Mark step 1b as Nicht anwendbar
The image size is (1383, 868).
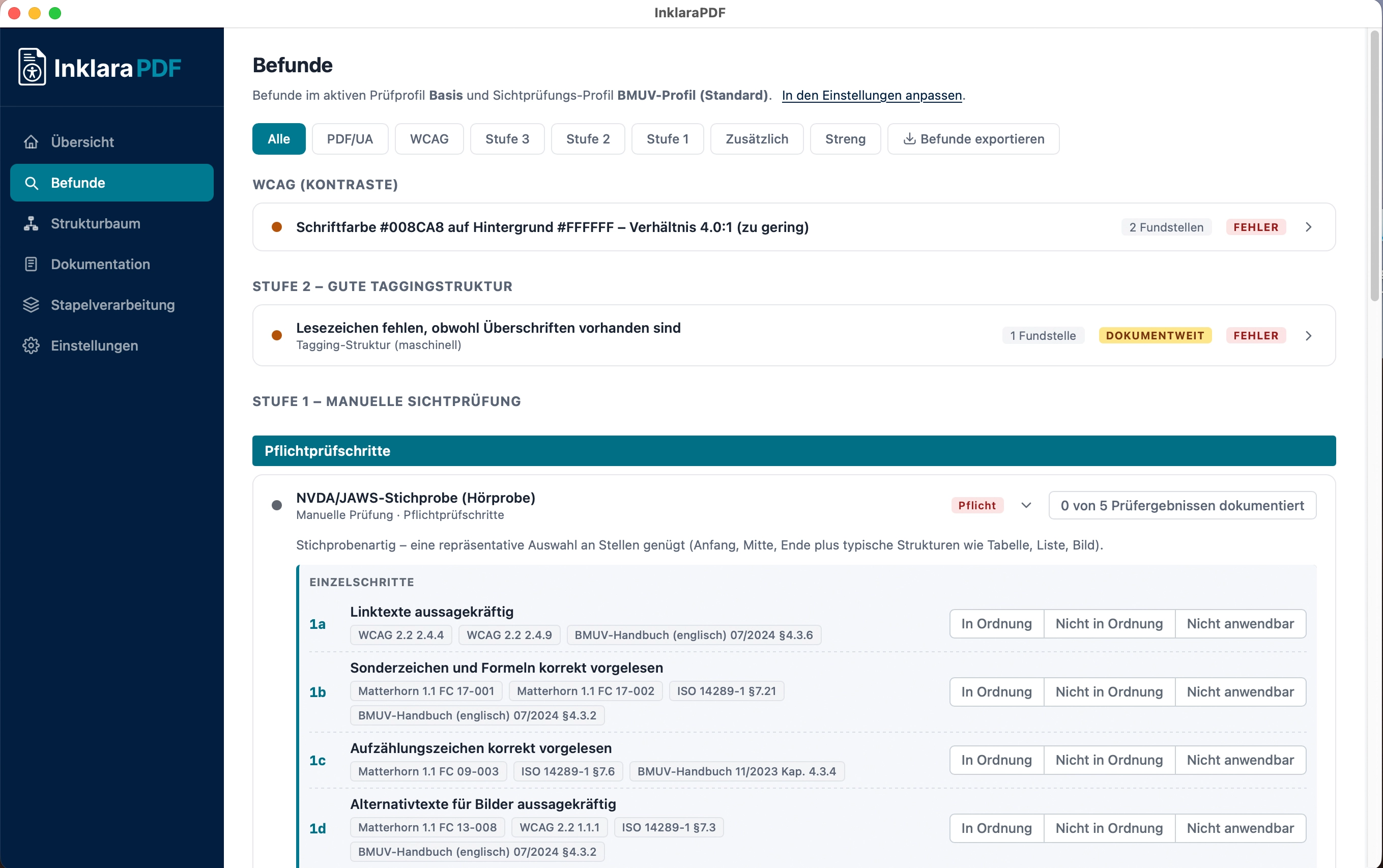pos(1241,692)
